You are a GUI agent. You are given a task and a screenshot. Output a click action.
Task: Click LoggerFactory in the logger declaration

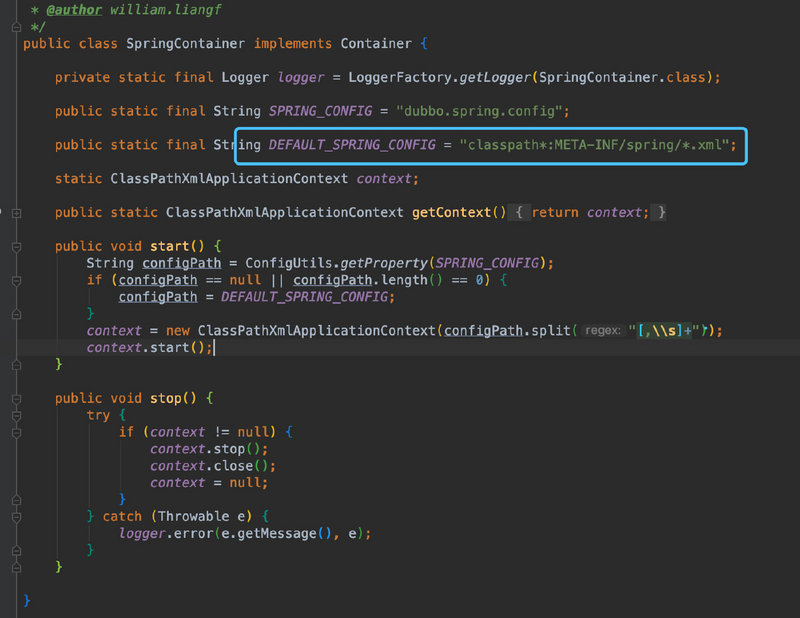[400, 77]
